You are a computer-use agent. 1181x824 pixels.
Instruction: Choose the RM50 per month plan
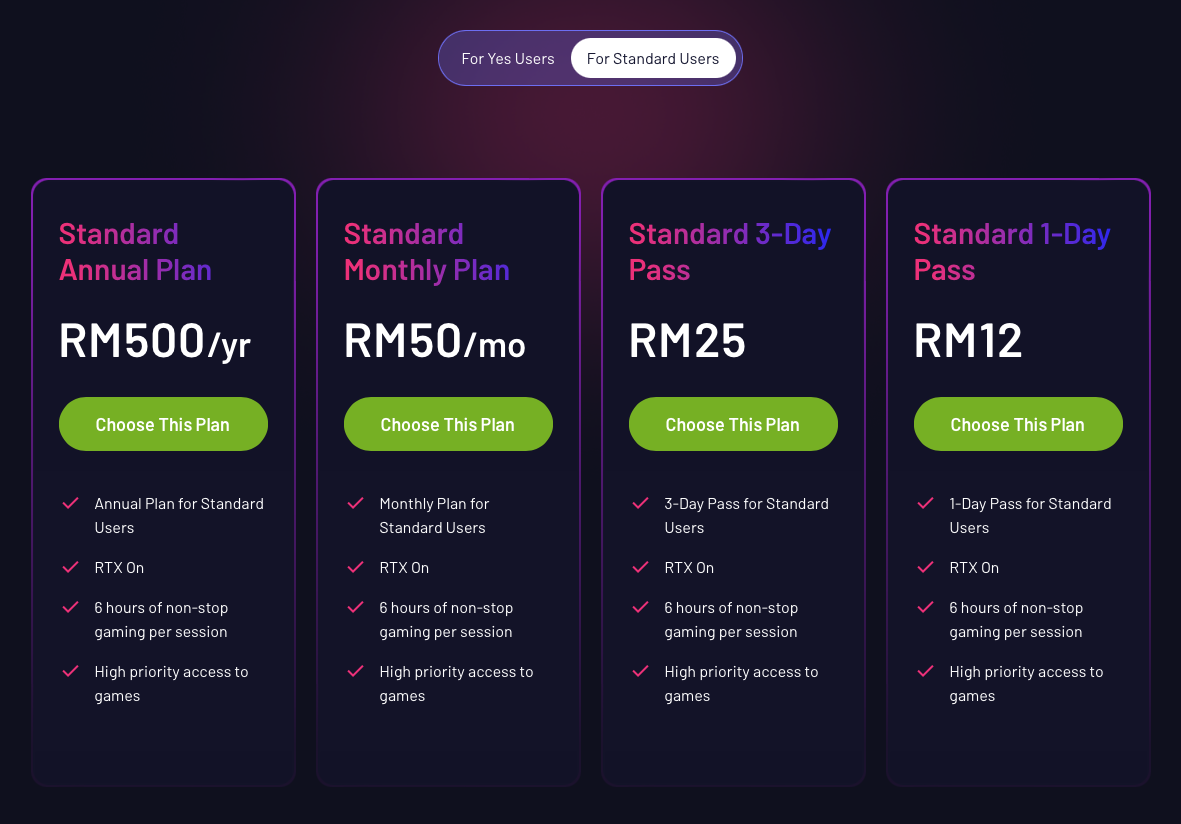click(x=448, y=424)
